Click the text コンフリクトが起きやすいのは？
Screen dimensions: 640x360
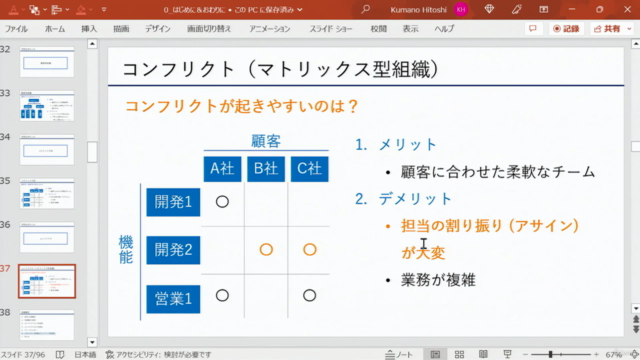click(242, 107)
